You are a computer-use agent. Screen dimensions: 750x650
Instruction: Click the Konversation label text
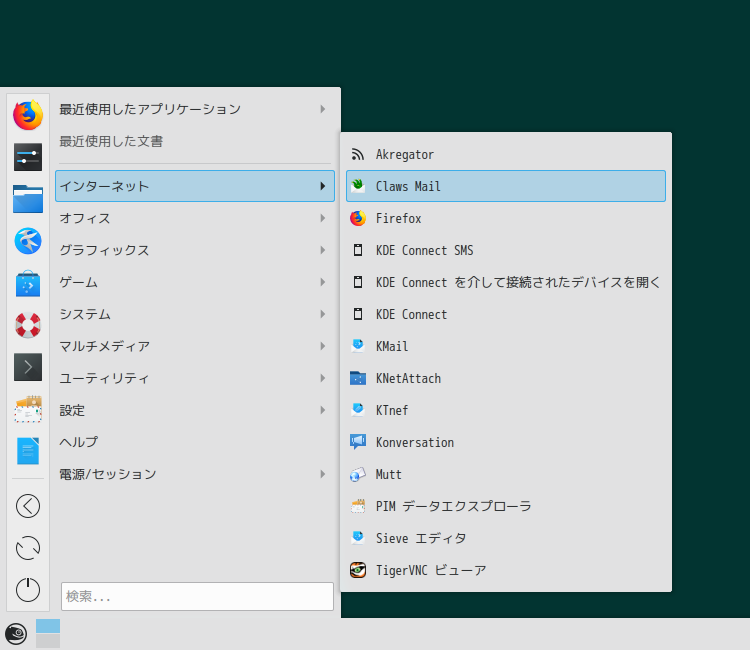click(x=415, y=442)
